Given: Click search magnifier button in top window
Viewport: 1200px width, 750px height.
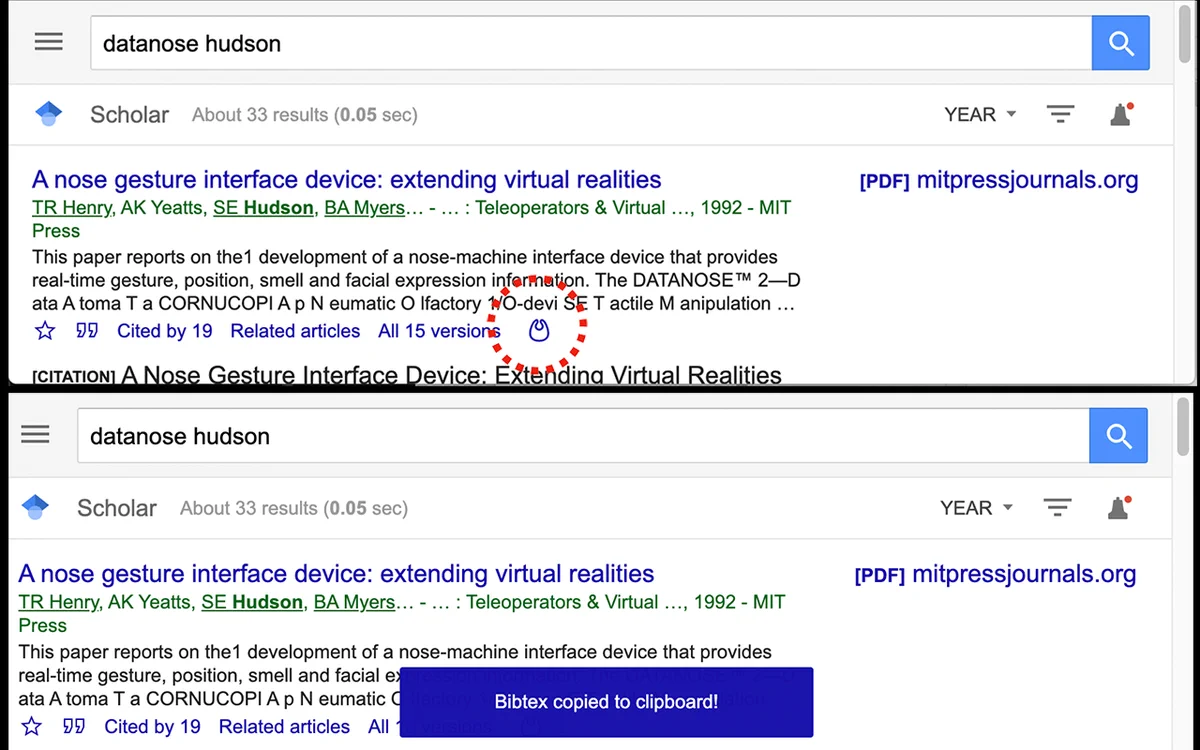Looking at the screenshot, I should (x=1121, y=43).
